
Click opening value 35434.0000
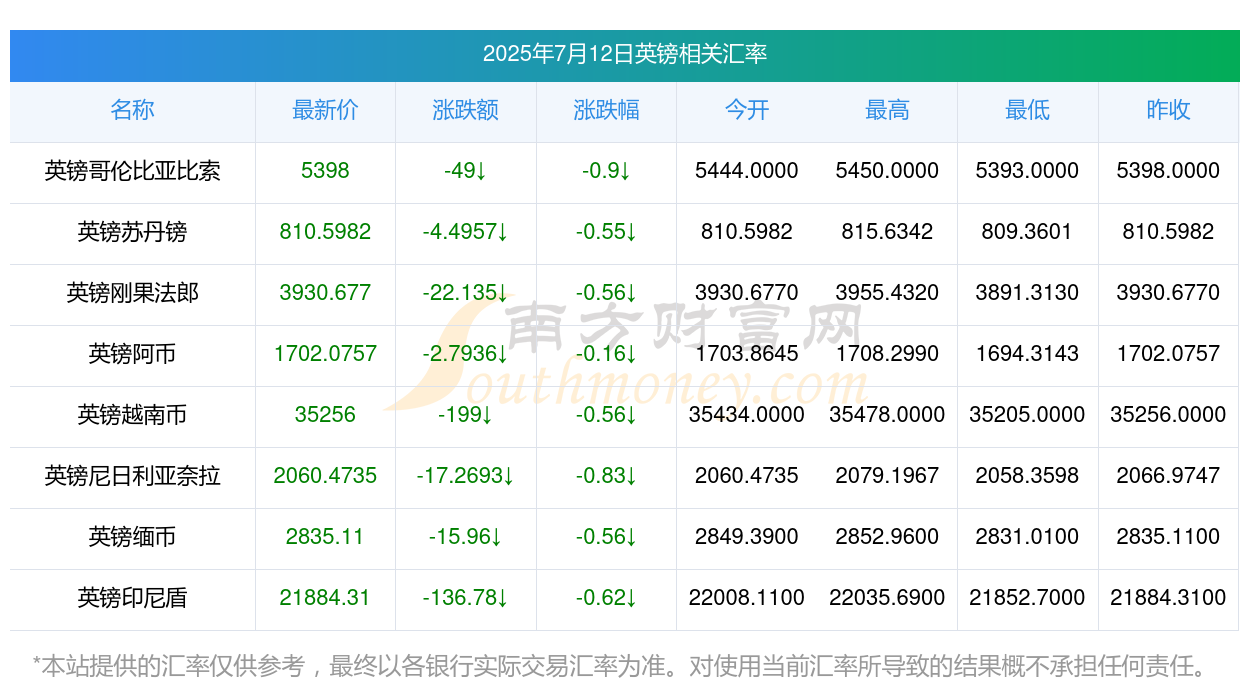747,415
